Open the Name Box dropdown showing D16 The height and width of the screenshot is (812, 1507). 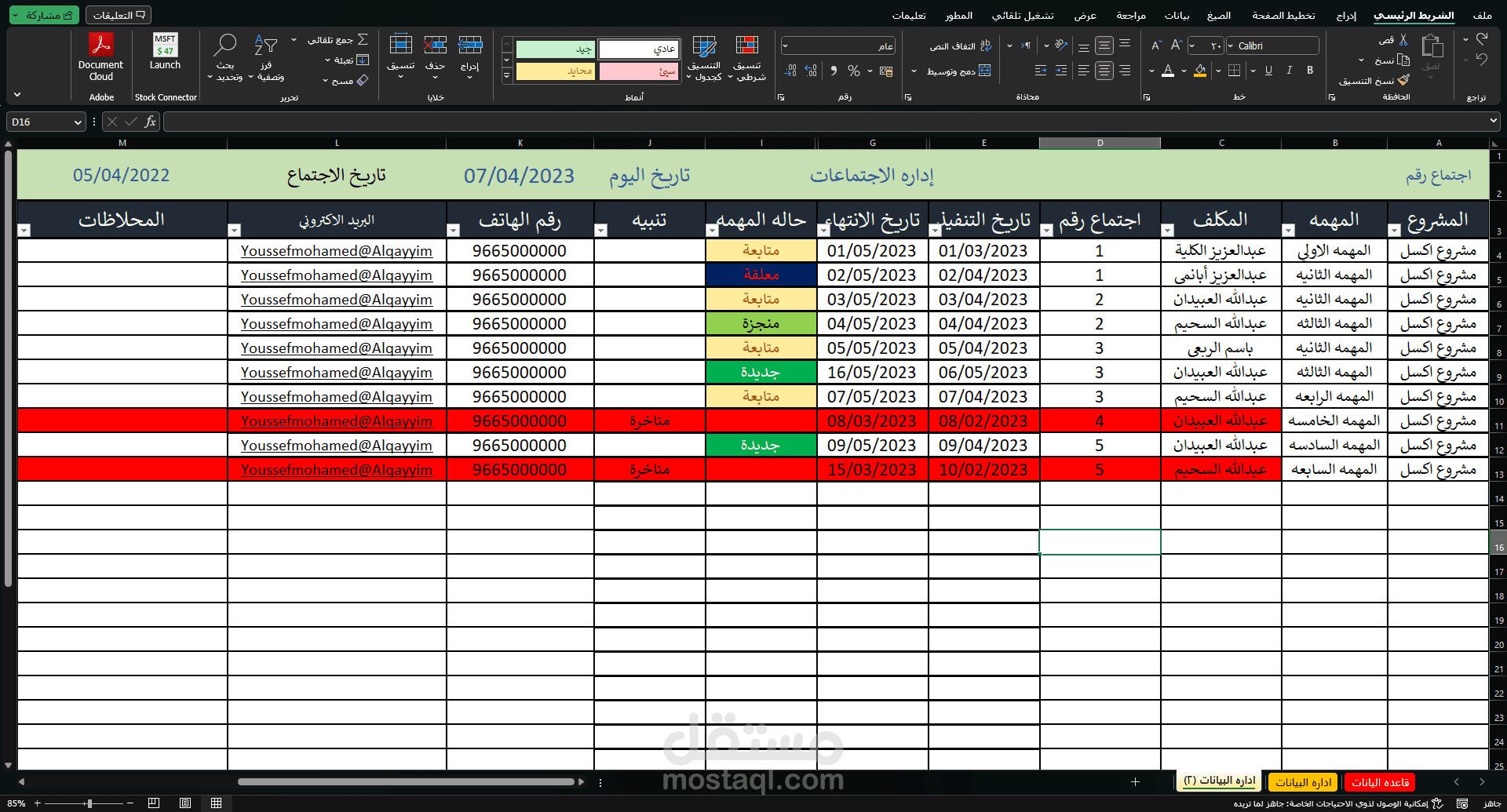(78, 122)
